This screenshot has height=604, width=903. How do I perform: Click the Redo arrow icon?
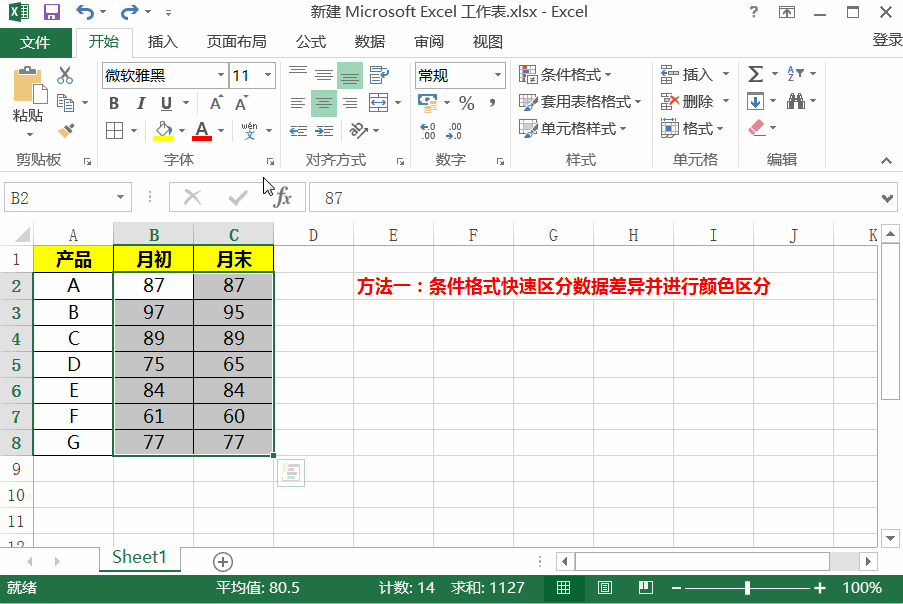click(130, 12)
